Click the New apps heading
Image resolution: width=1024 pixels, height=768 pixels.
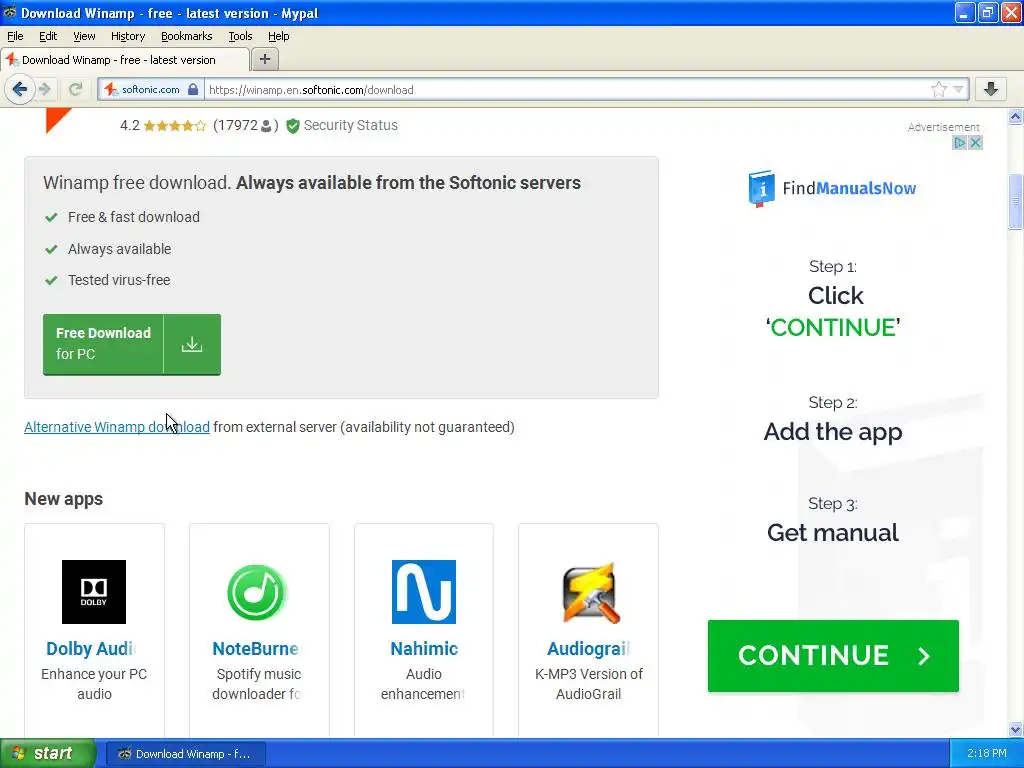click(x=63, y=499)
